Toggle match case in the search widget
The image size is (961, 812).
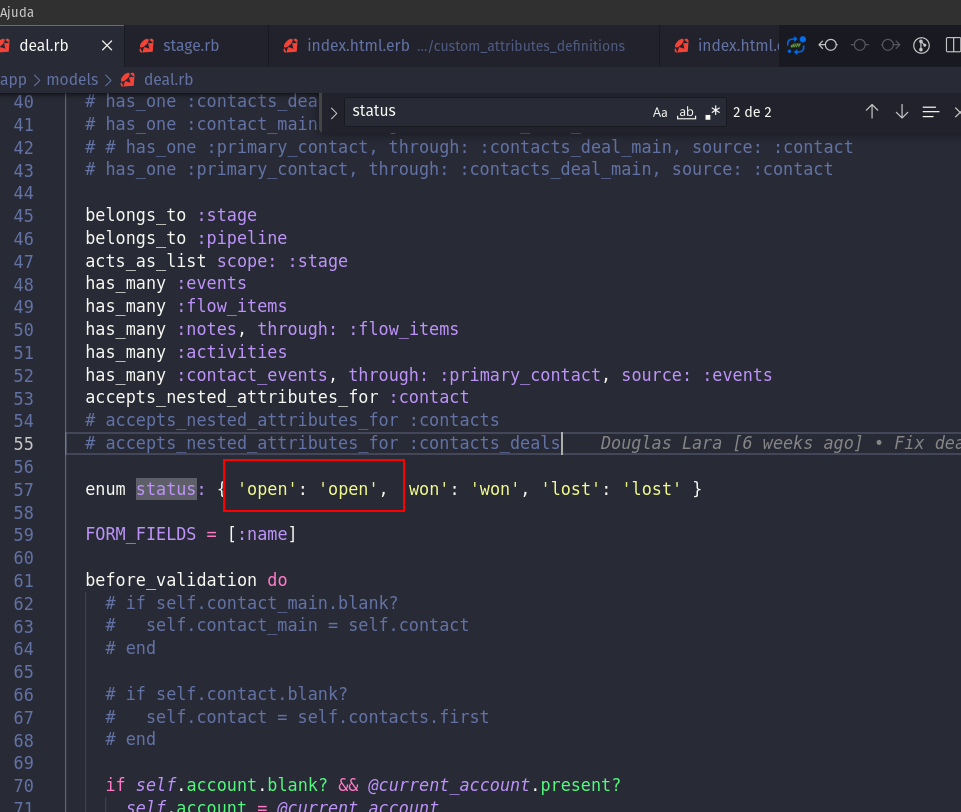tap(659, 112)
